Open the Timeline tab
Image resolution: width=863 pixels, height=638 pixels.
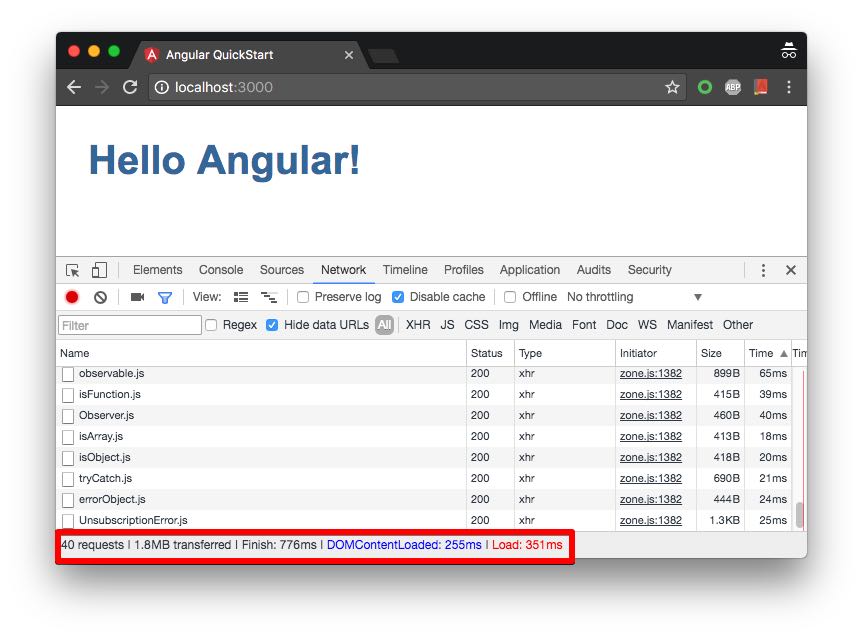[x=405, y=270]
